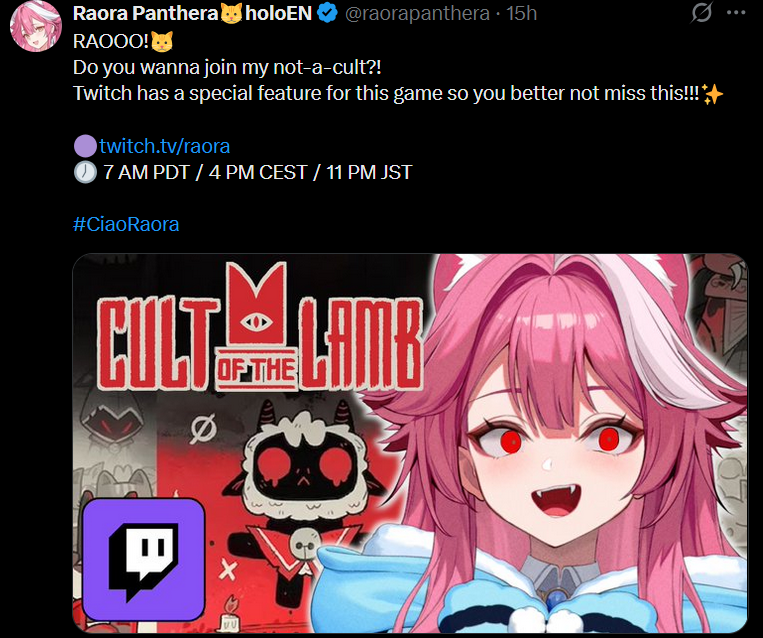This screenshot has width=763, height=638.
Task: Click the cat emoji after RAOOO!
Action: click(162, 41)
